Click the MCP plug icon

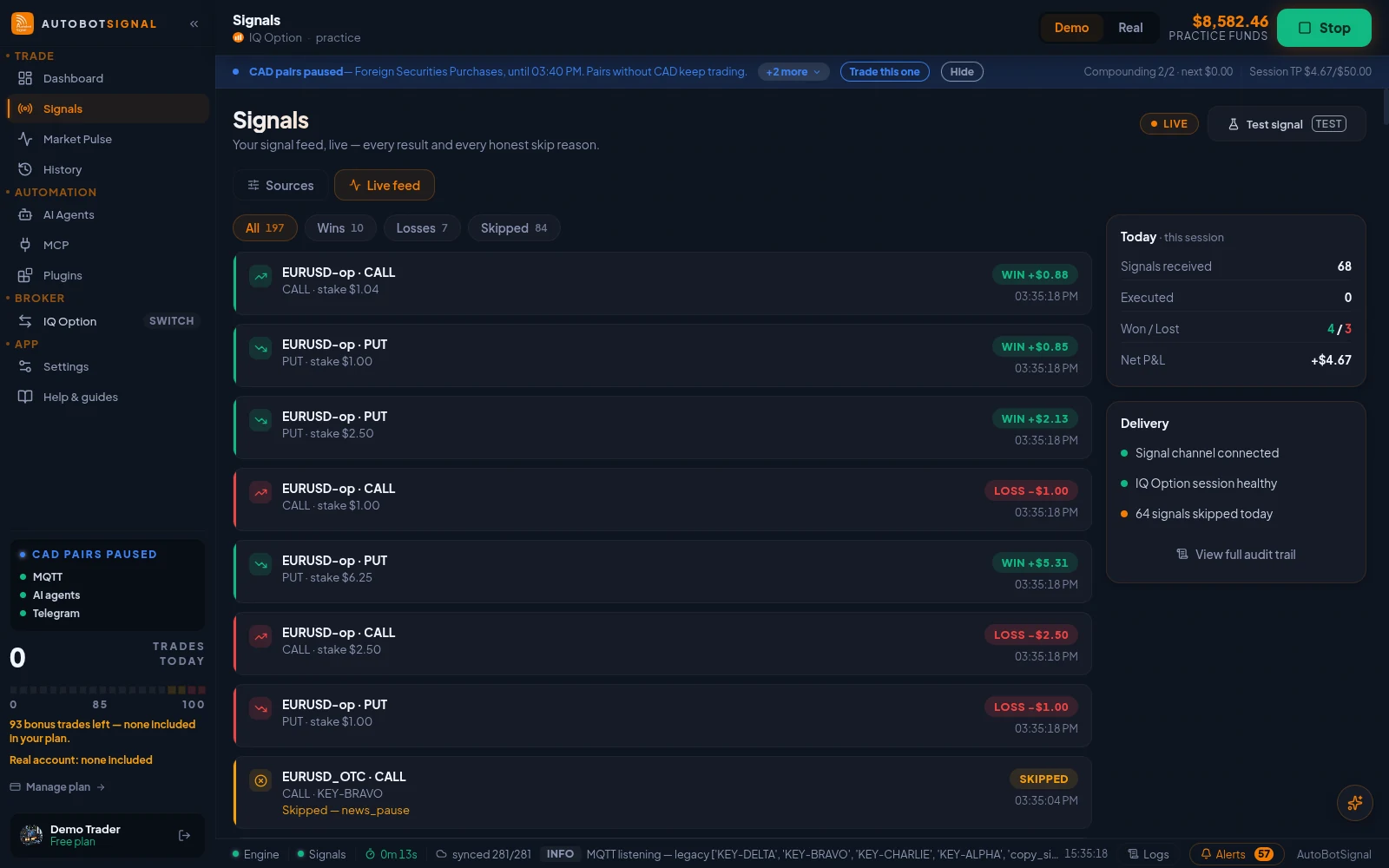click(x=25, y=245)
